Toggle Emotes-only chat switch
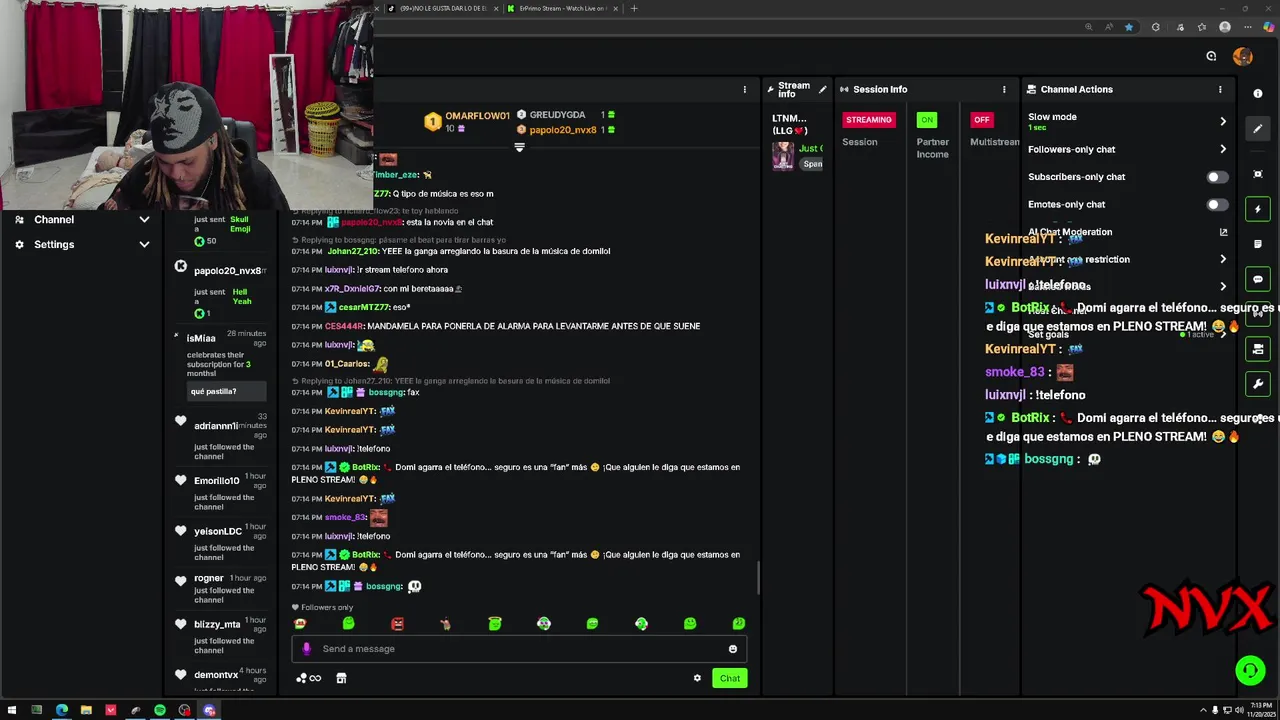This screenshot has width=1280, height=720. click(x=1216, y=205)
